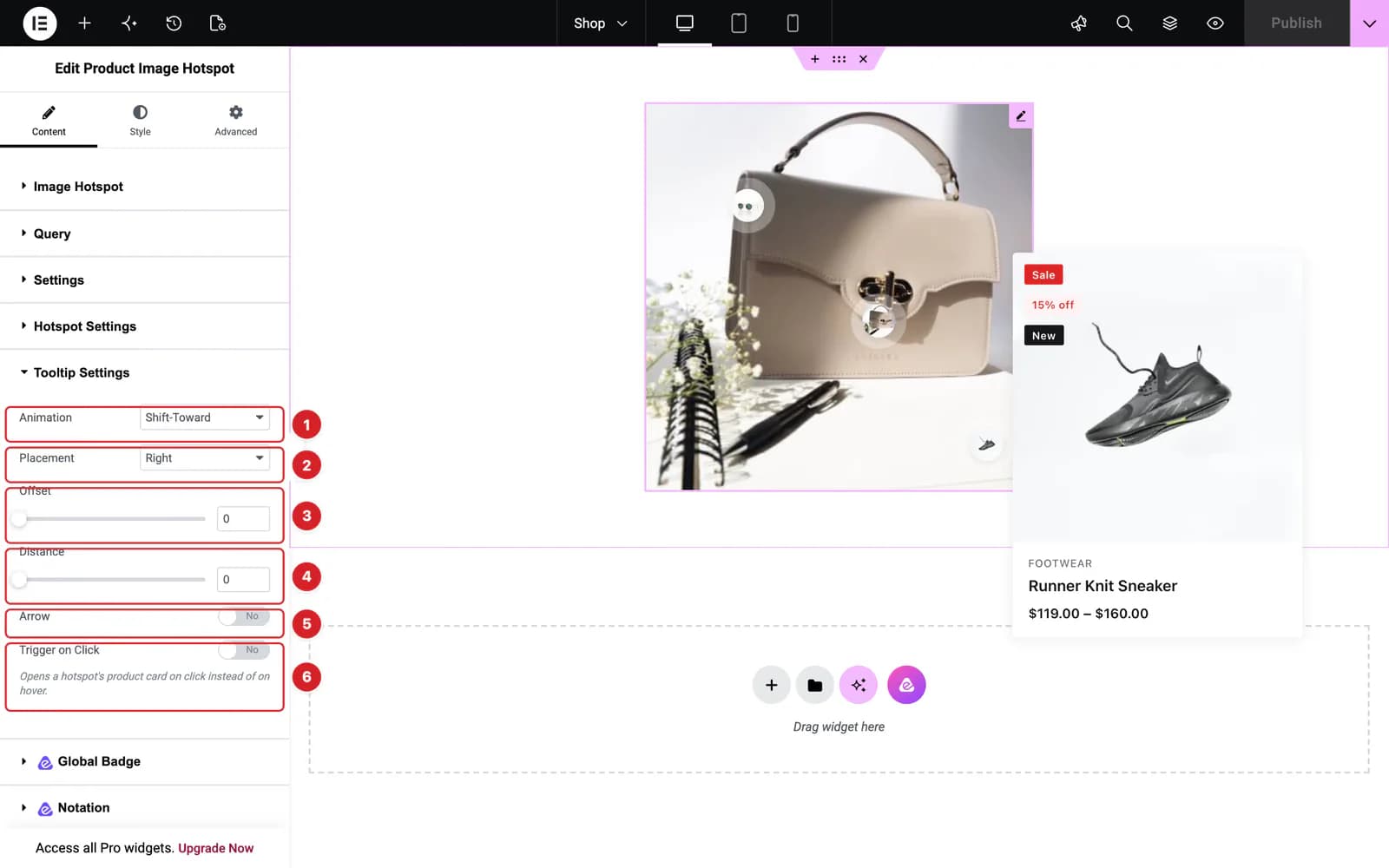The height and width of the screenshot is (868, 1389).
Task: Expand the Notation section
Action: 144,807
